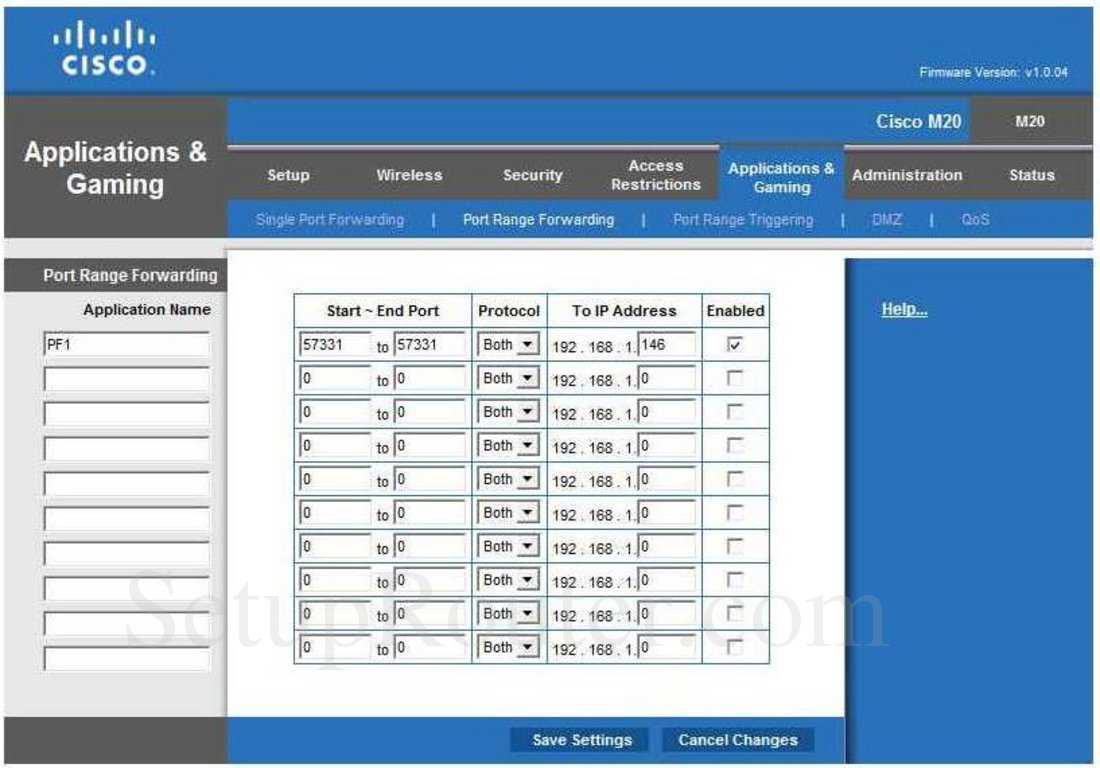Open Protocol dropdown in ninth row
Screen dimensions: 1100x768
point(509,614)
